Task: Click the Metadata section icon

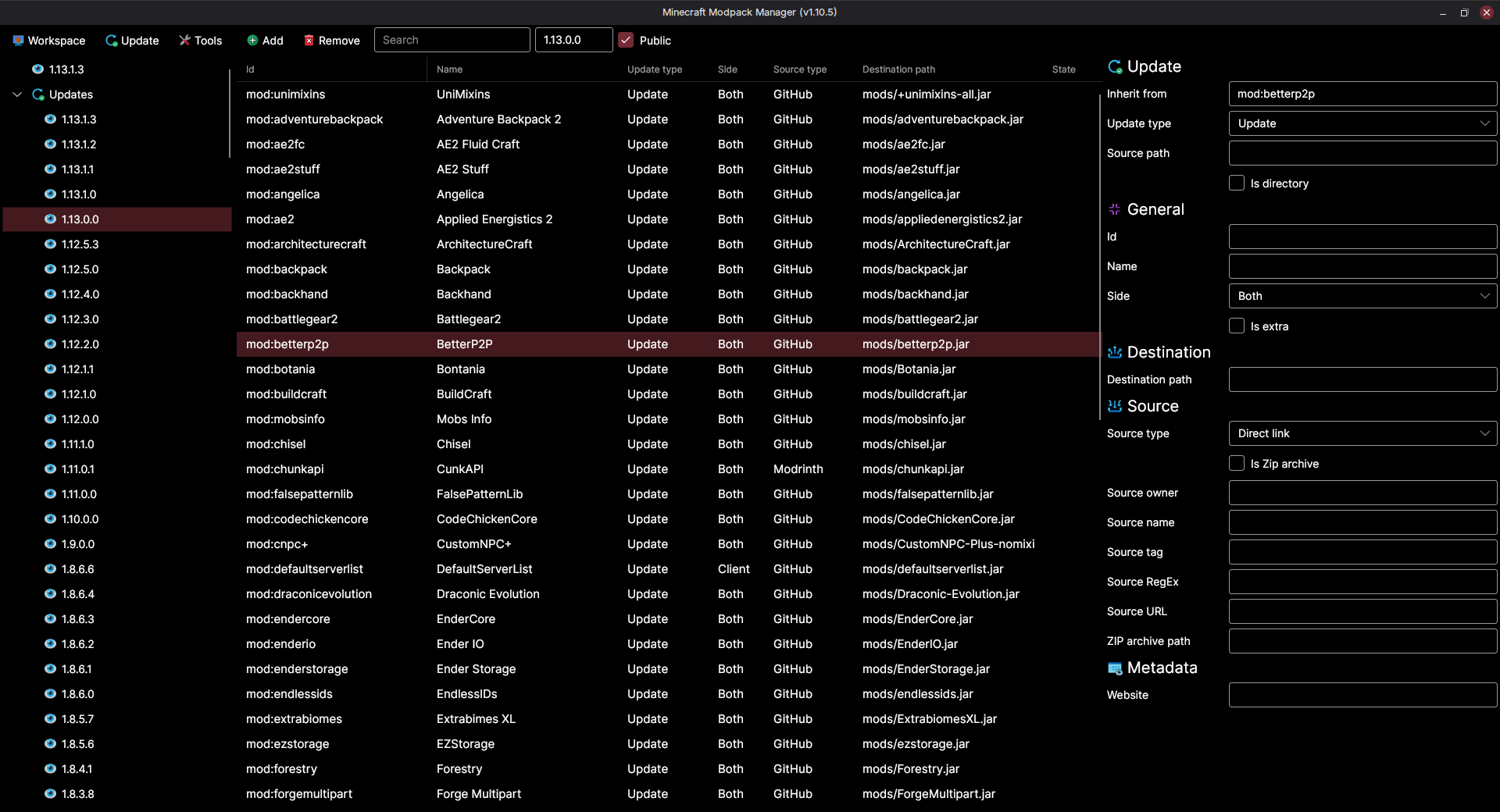Action: (x=1115, y=668)
